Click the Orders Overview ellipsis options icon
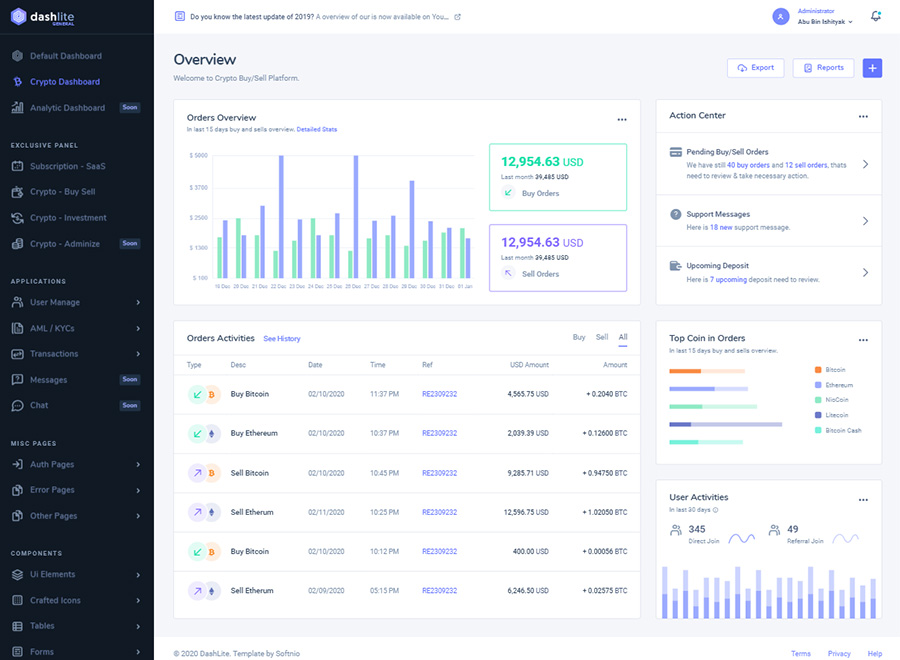 [x=622, y=118]
